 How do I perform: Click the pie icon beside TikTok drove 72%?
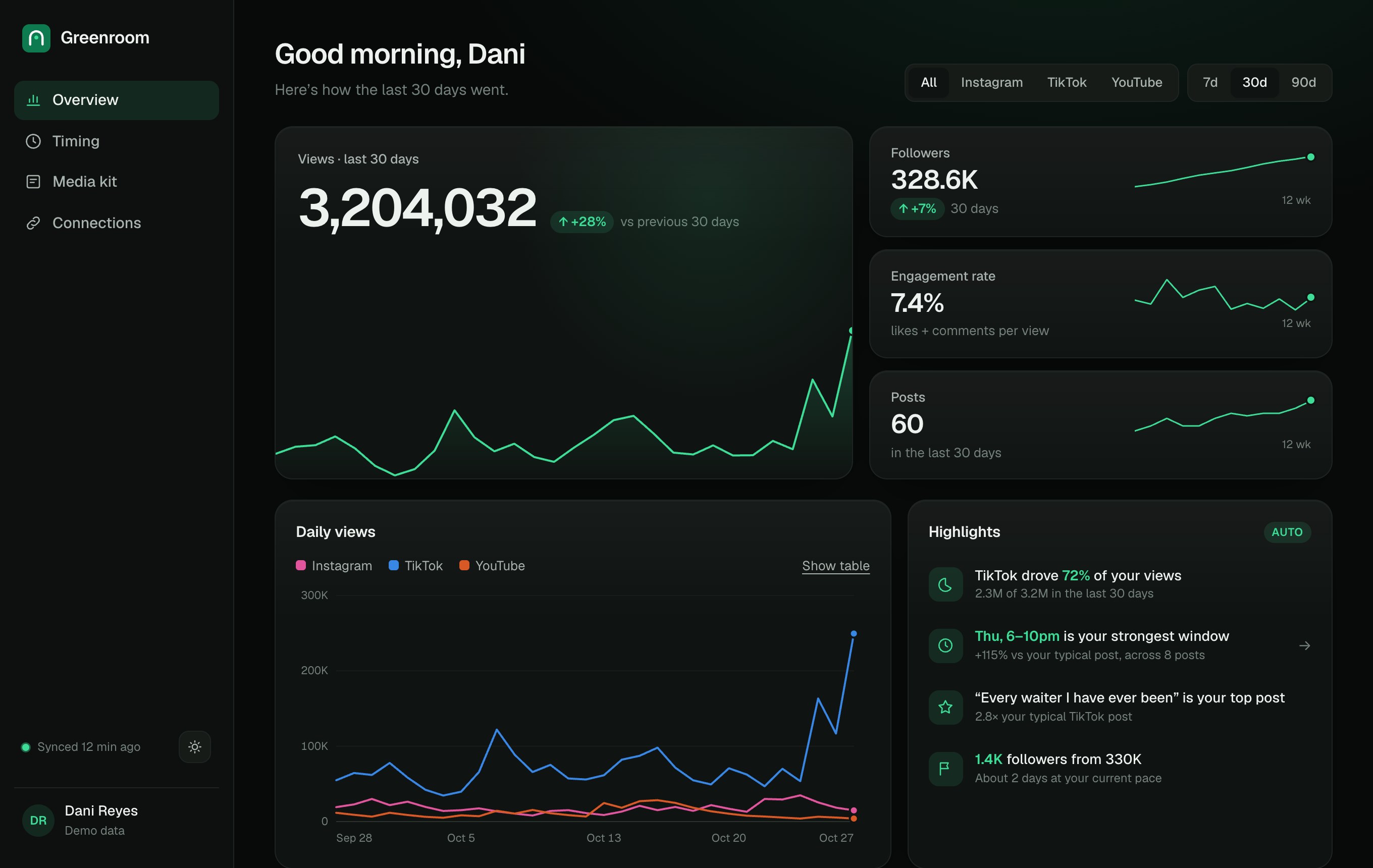pyautogui.click(x=945, y=584)
